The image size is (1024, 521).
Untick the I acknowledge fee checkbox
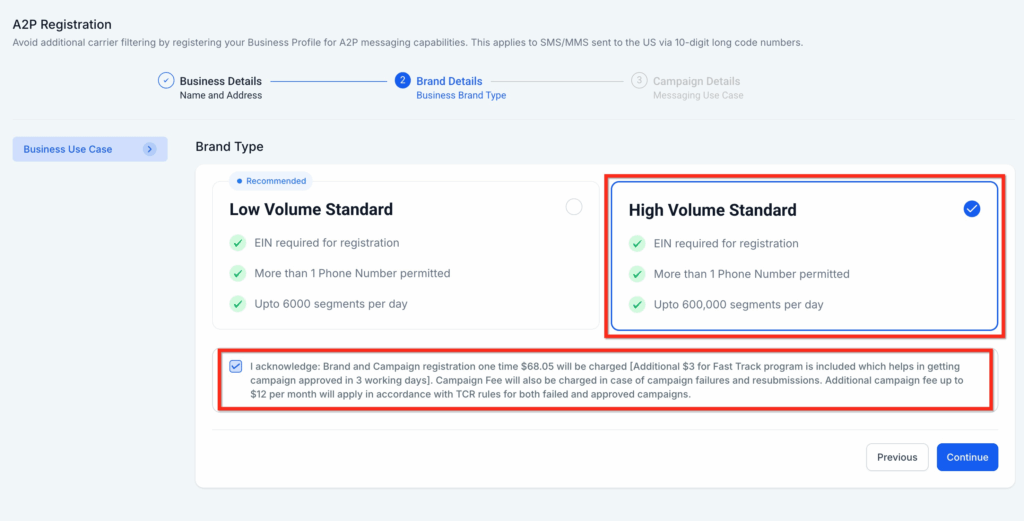(236, 366)
